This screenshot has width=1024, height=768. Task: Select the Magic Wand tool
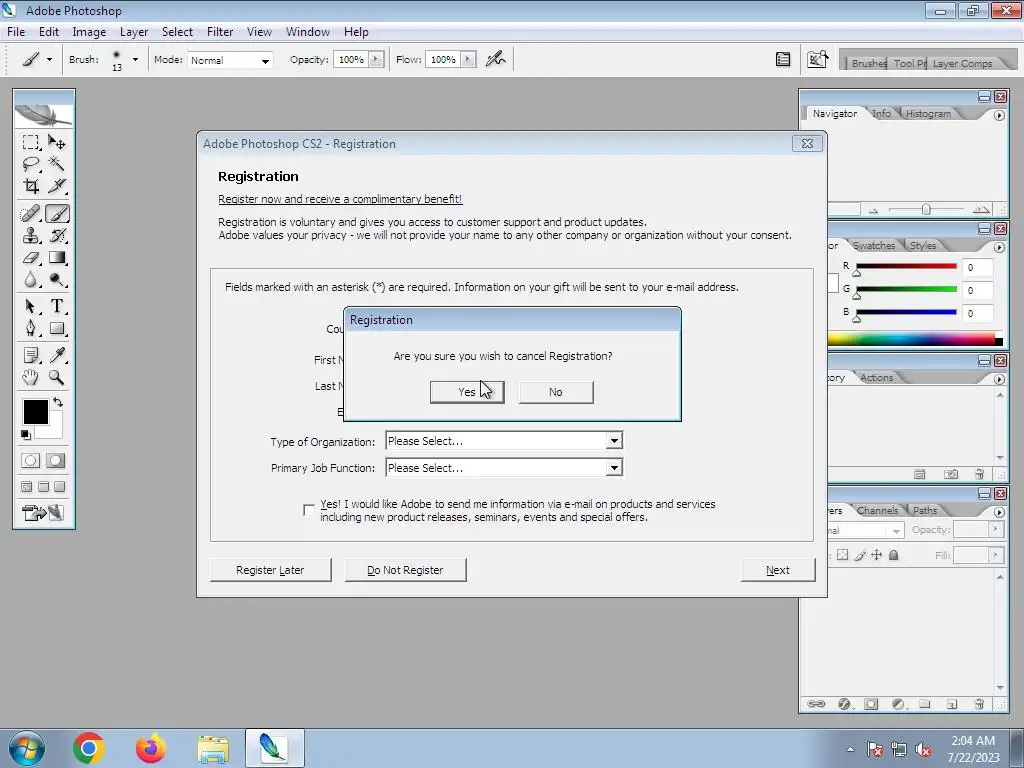point(57,164)
